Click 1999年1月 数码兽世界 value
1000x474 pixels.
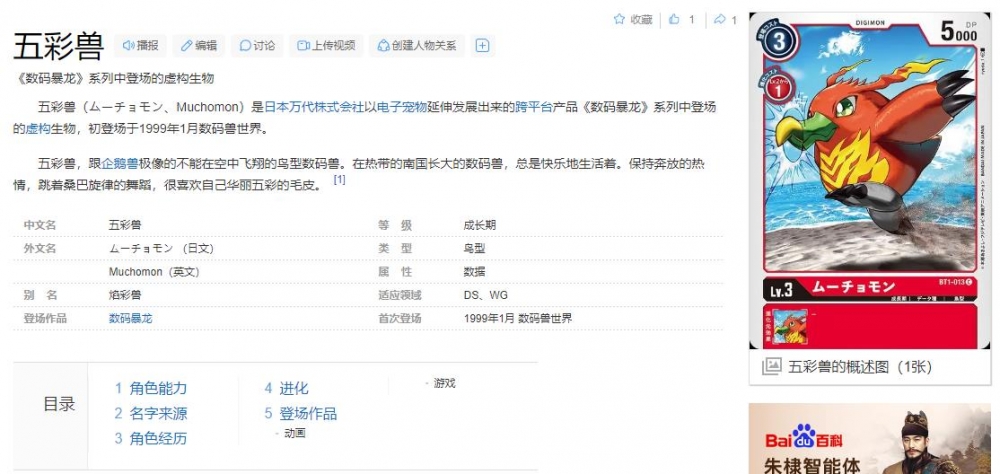coord(518,318)
